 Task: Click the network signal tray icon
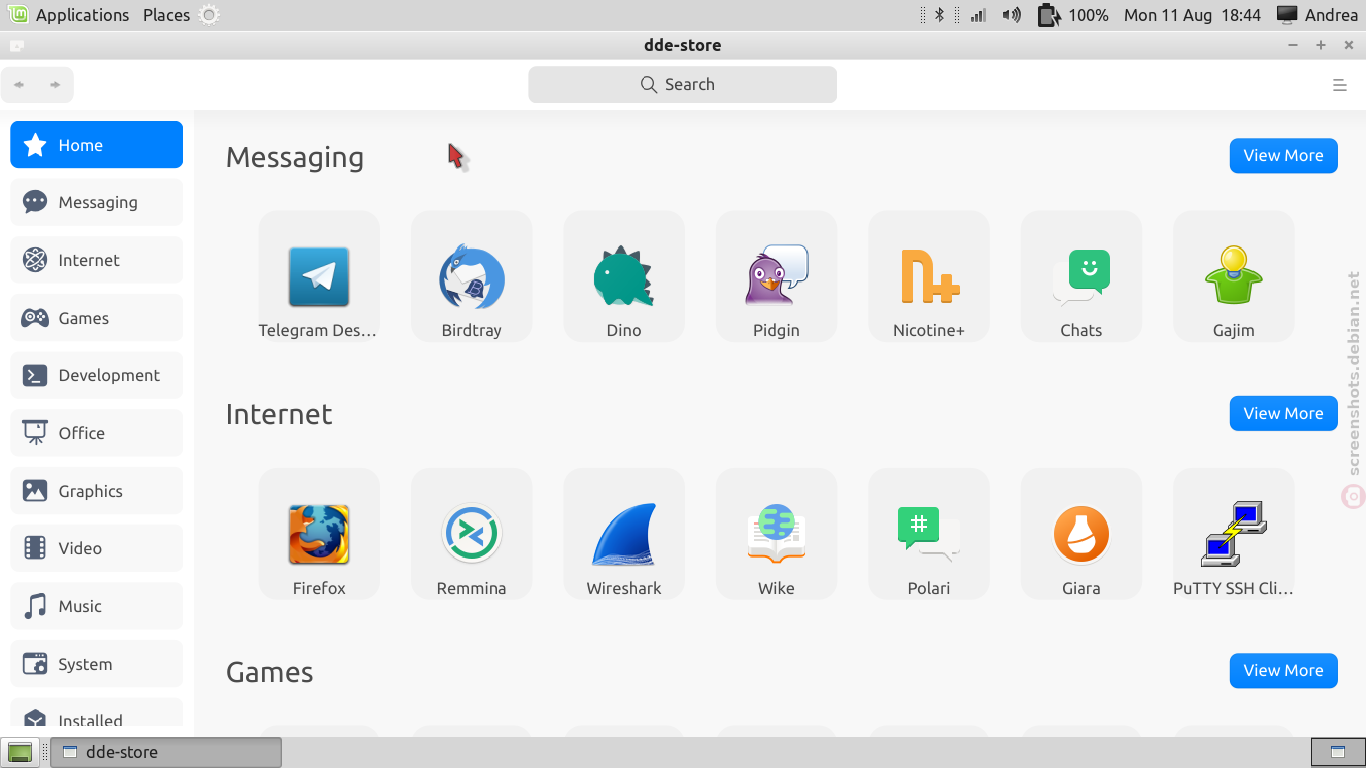(x=978, y=15)
